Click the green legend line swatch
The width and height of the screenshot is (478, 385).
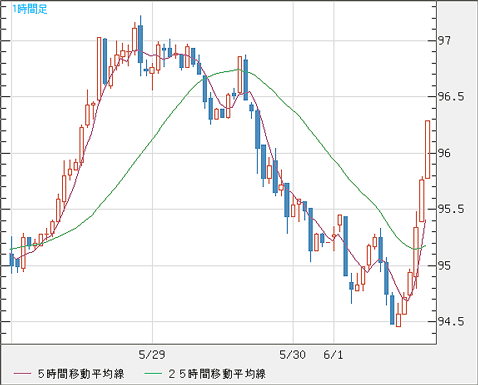[153, 374]
